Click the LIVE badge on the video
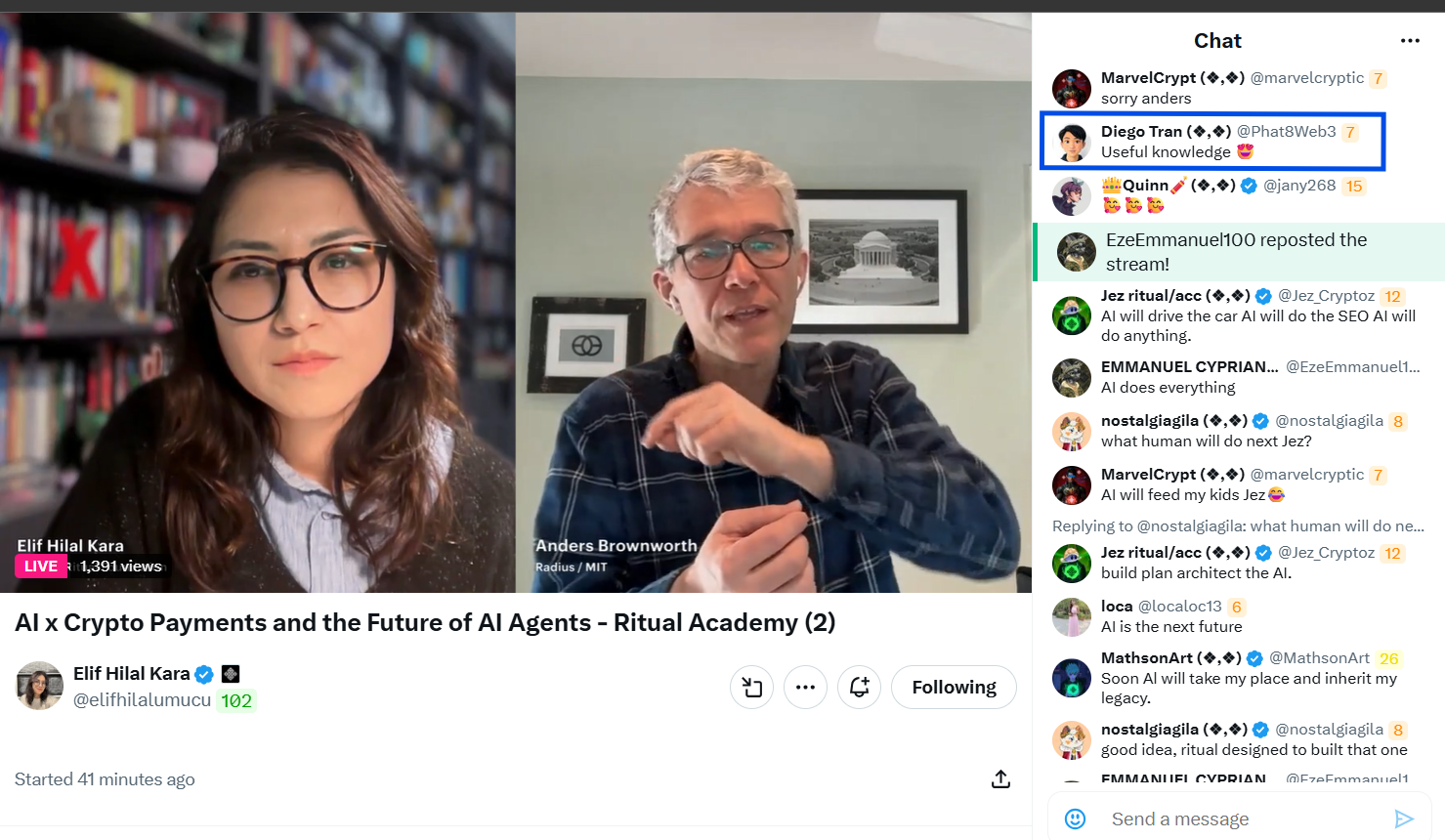 coord(41,567)
